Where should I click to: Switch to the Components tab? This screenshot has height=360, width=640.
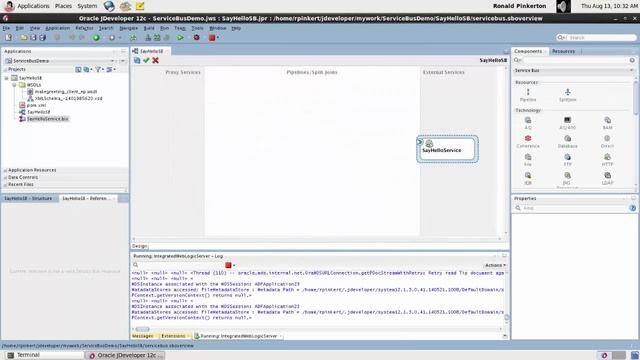click(x=528, y=51)
